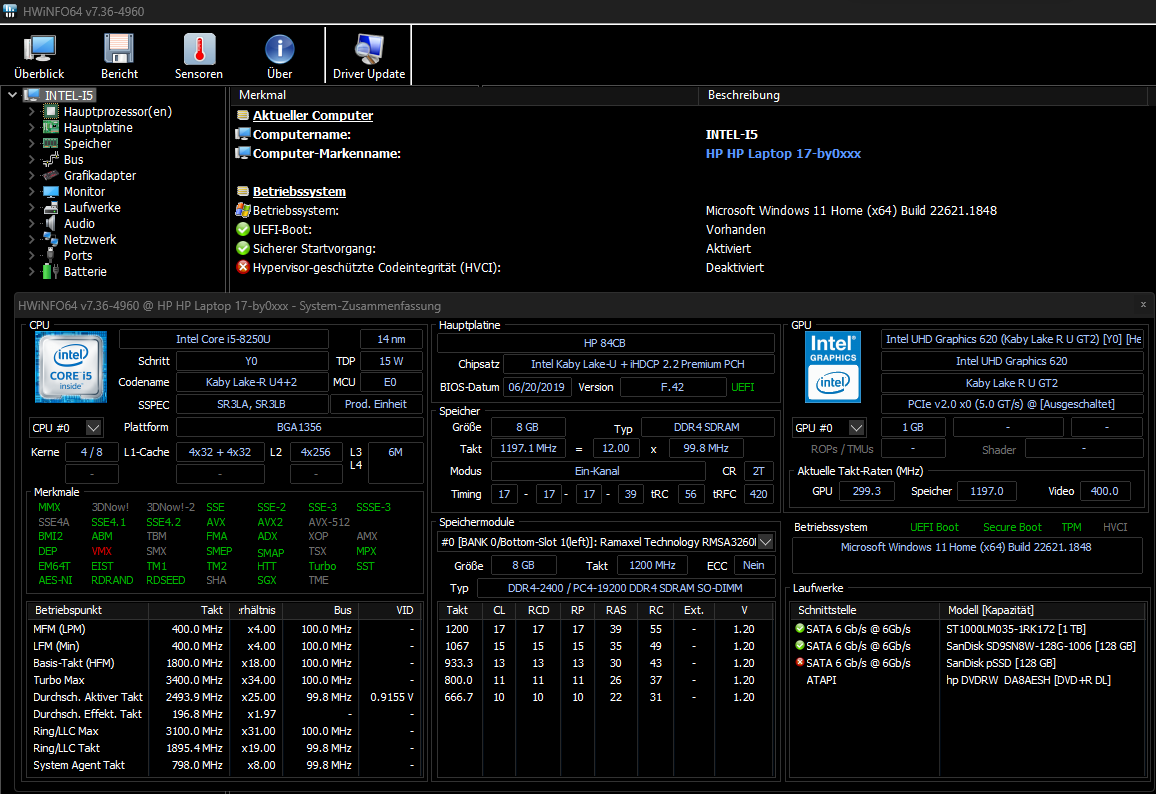
Task: Click the Intel Kaby Lake-U chipset field
Action: tap(638, 364)
